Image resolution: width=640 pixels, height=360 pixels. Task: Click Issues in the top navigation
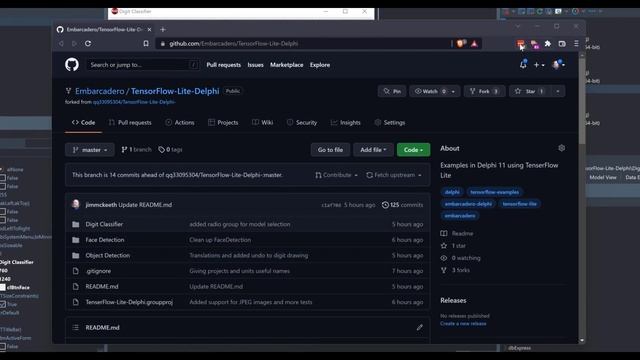pyautogui.click(x=256, y=65)
